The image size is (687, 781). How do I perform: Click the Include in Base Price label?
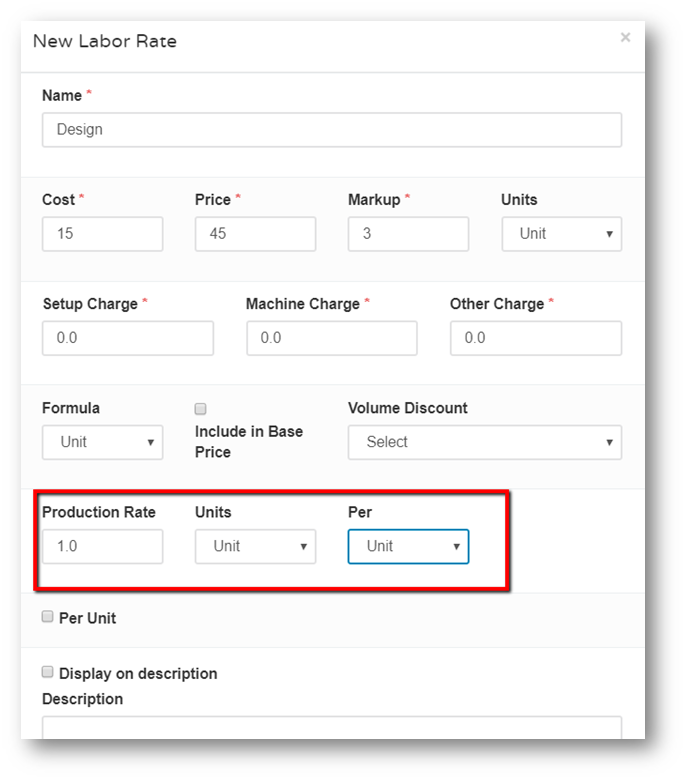tap(249, 442)
